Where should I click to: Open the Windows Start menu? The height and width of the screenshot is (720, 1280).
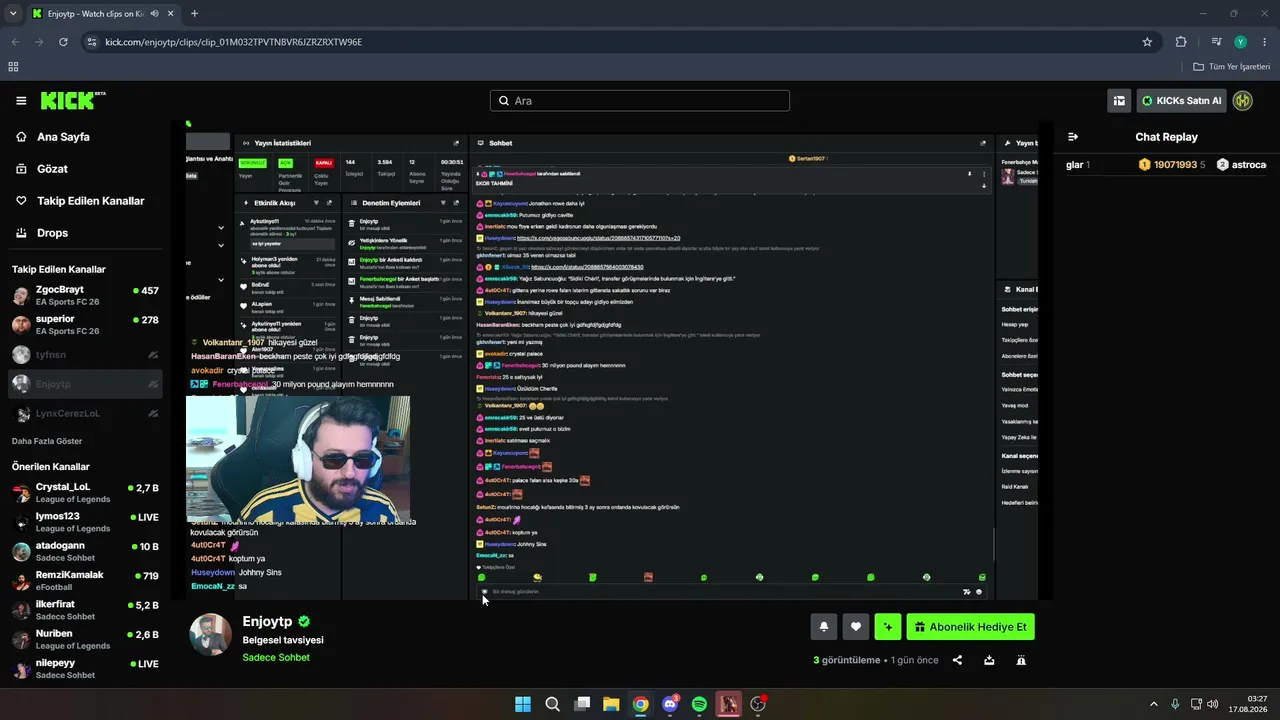tap(522, 704)
